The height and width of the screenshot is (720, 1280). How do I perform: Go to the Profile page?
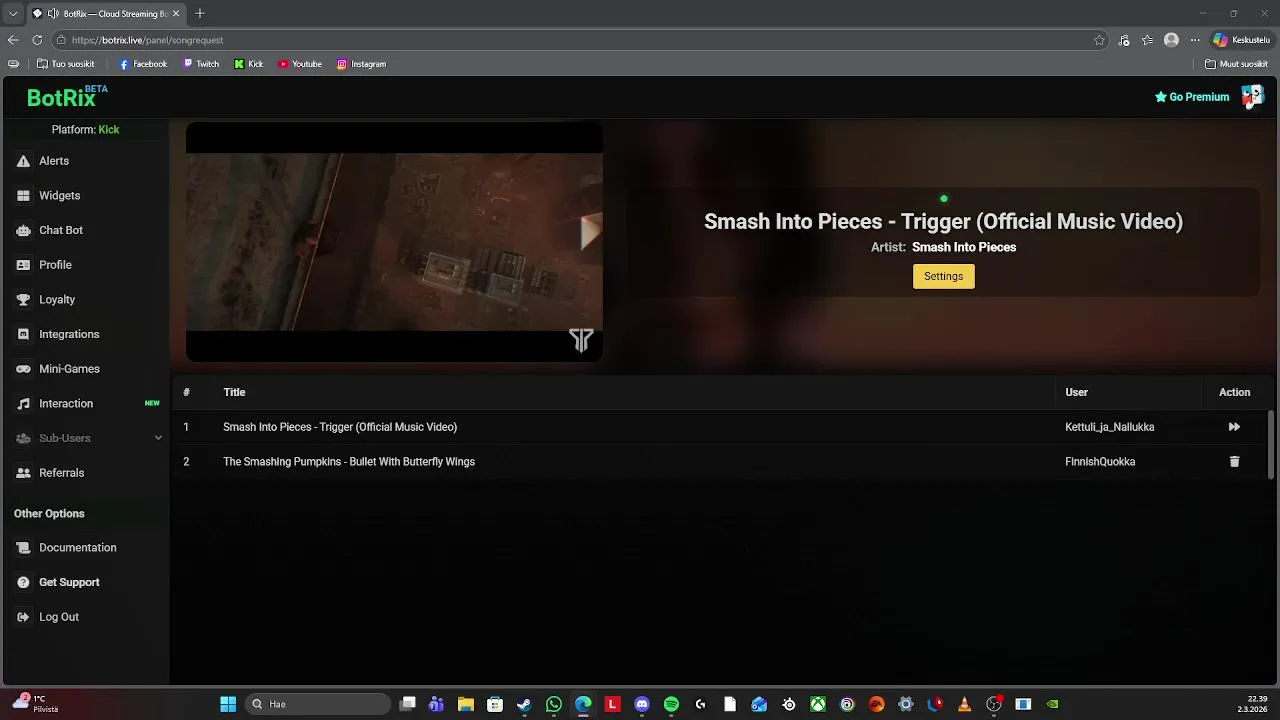[x=55, y=265]
